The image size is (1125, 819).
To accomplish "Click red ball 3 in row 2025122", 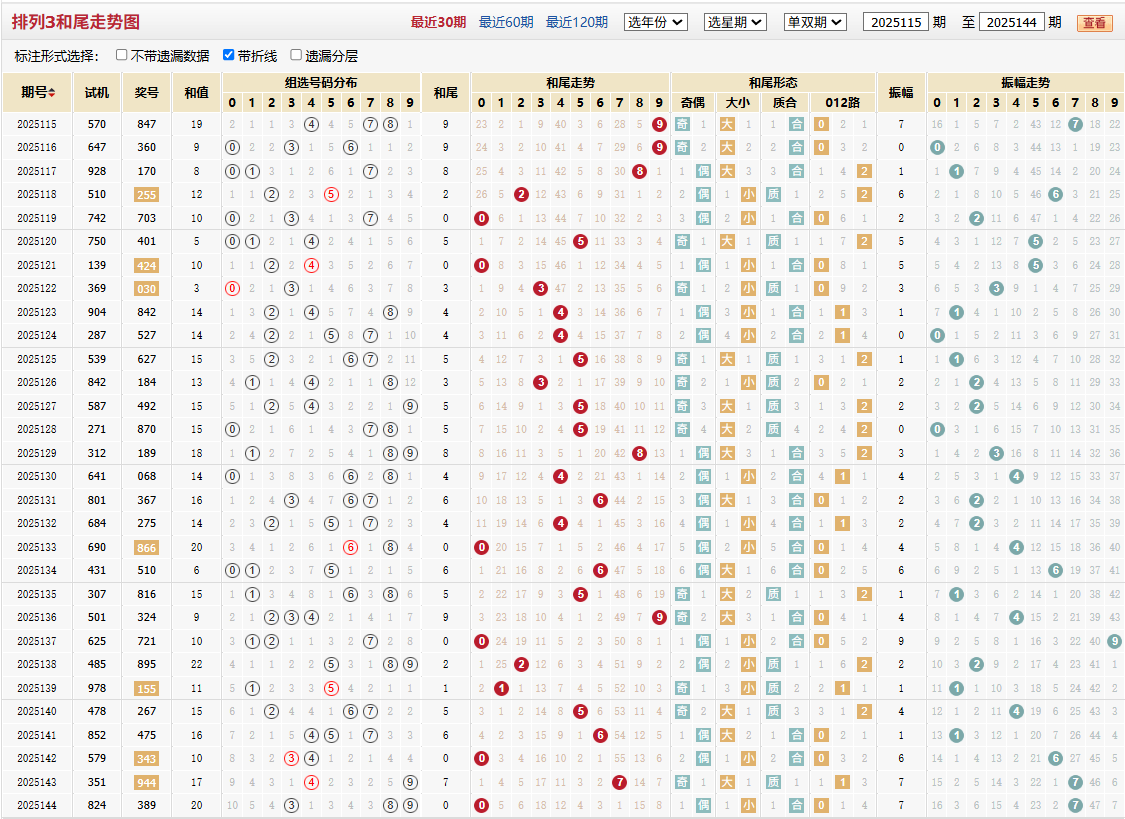I will 541,288.
